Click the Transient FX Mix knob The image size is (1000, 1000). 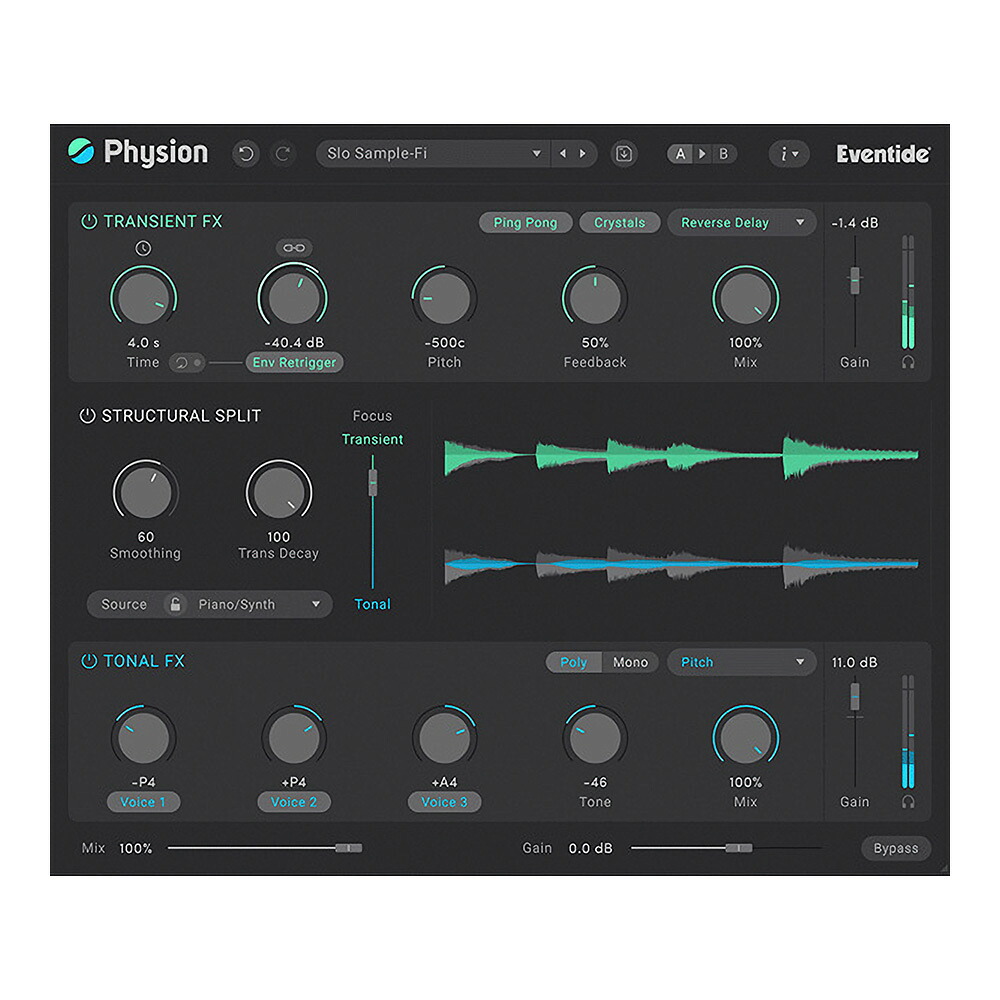pos(746,298)
